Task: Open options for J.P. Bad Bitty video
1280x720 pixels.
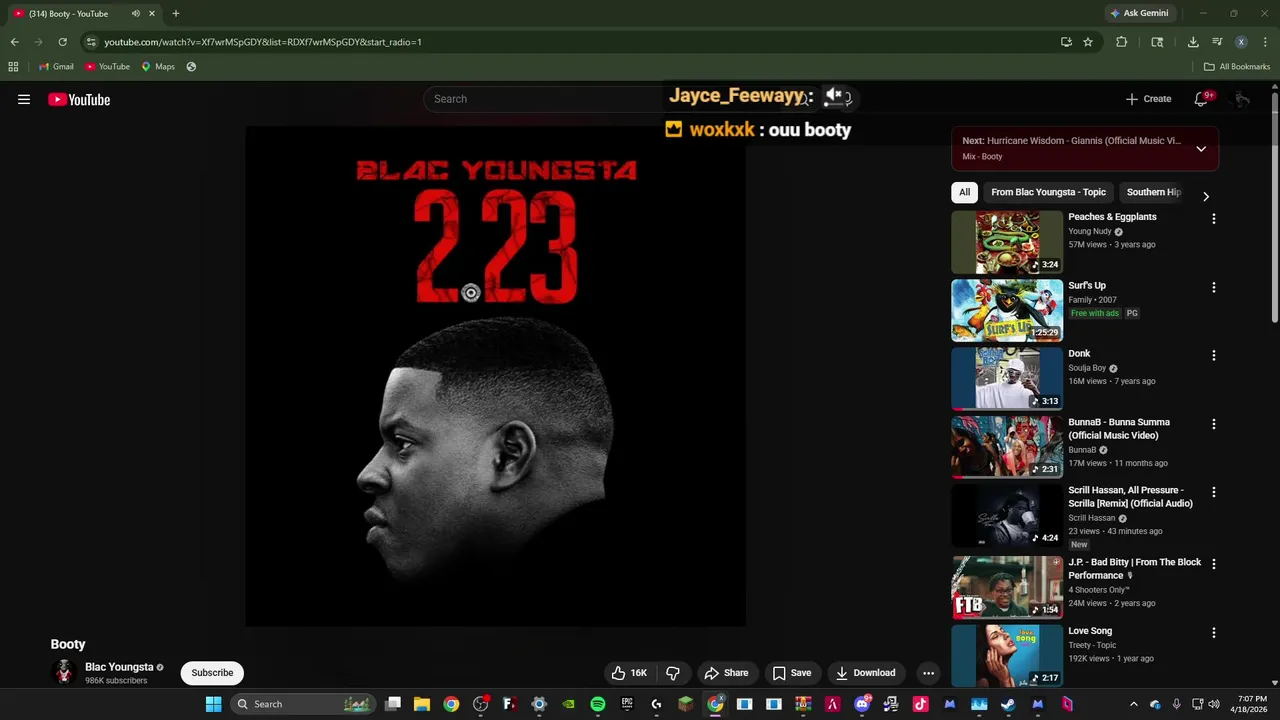Action: pos(1214,564)
